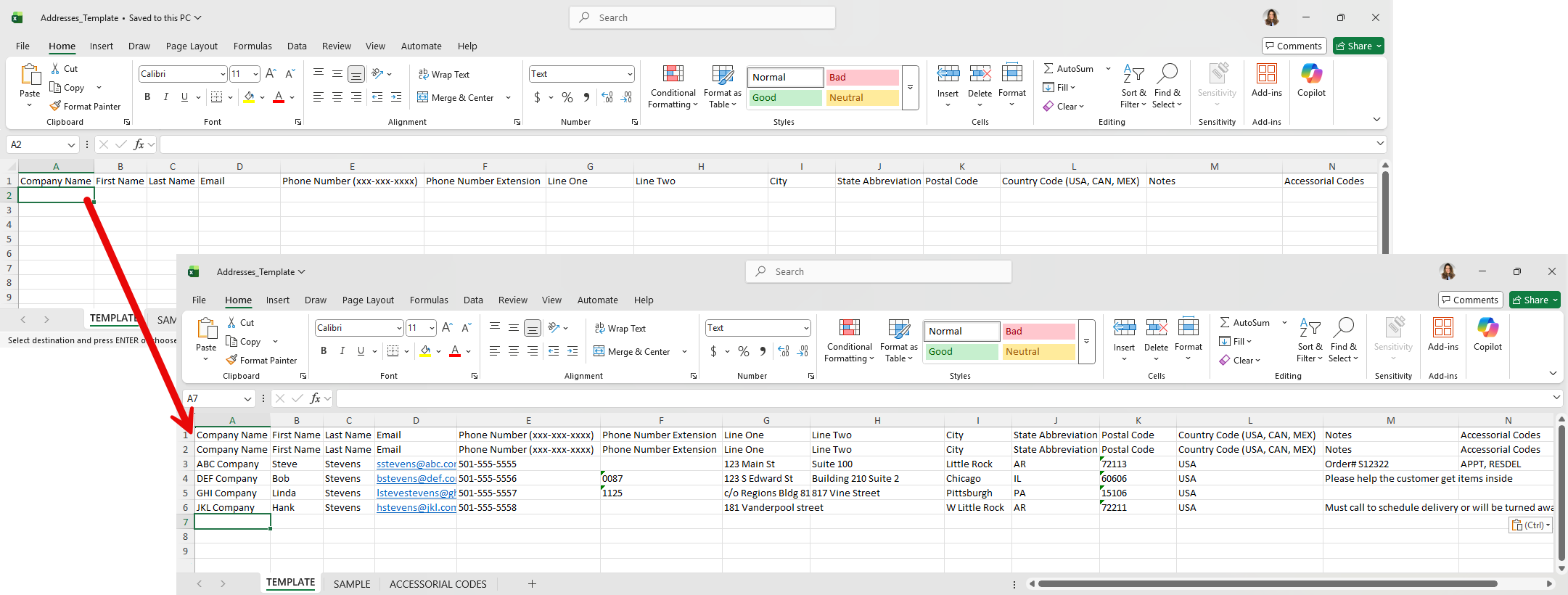Screen dimensions: 1568x595
Task: Click the Borders icon in front window
Action: click(x=393, y=351)
